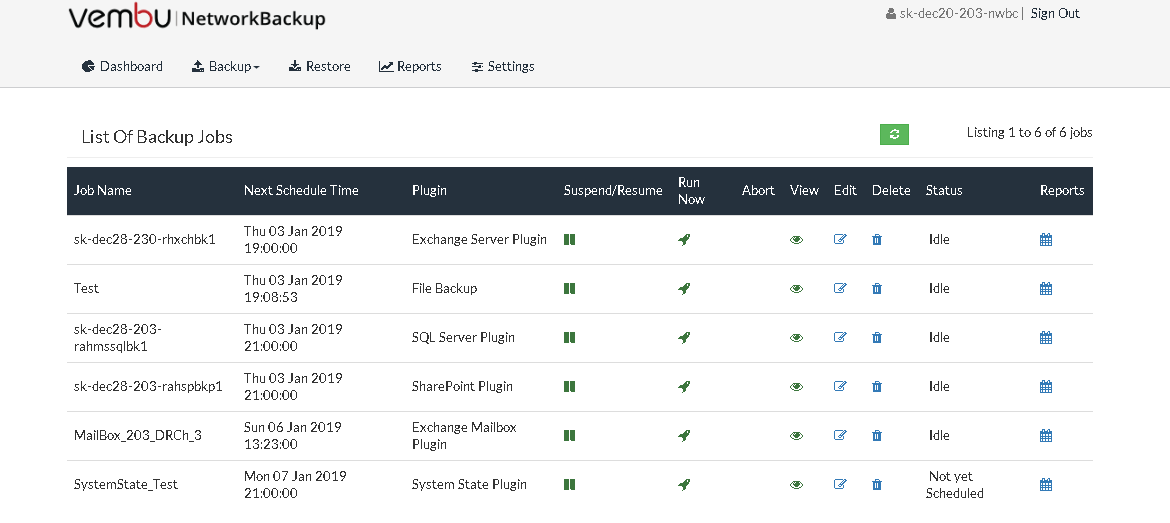1170x523 pixels.
Task: Suspend the SystemState_Test job
Action: click(569, 484)
